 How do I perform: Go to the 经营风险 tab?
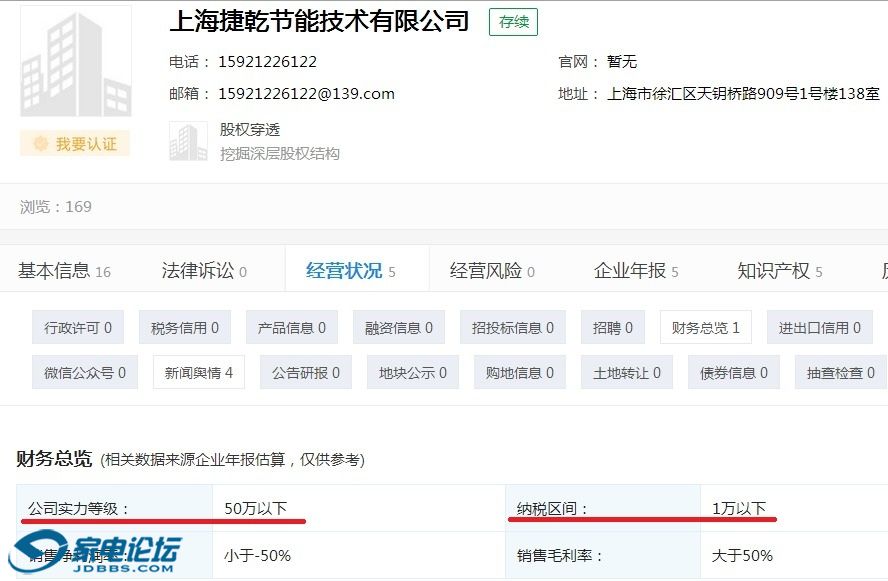492,271
